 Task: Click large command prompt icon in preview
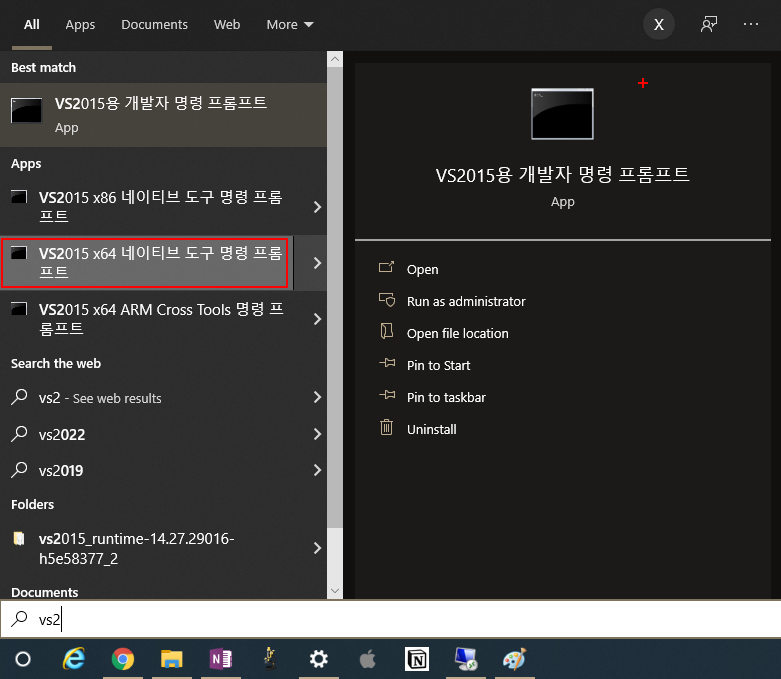pos(562,114)
